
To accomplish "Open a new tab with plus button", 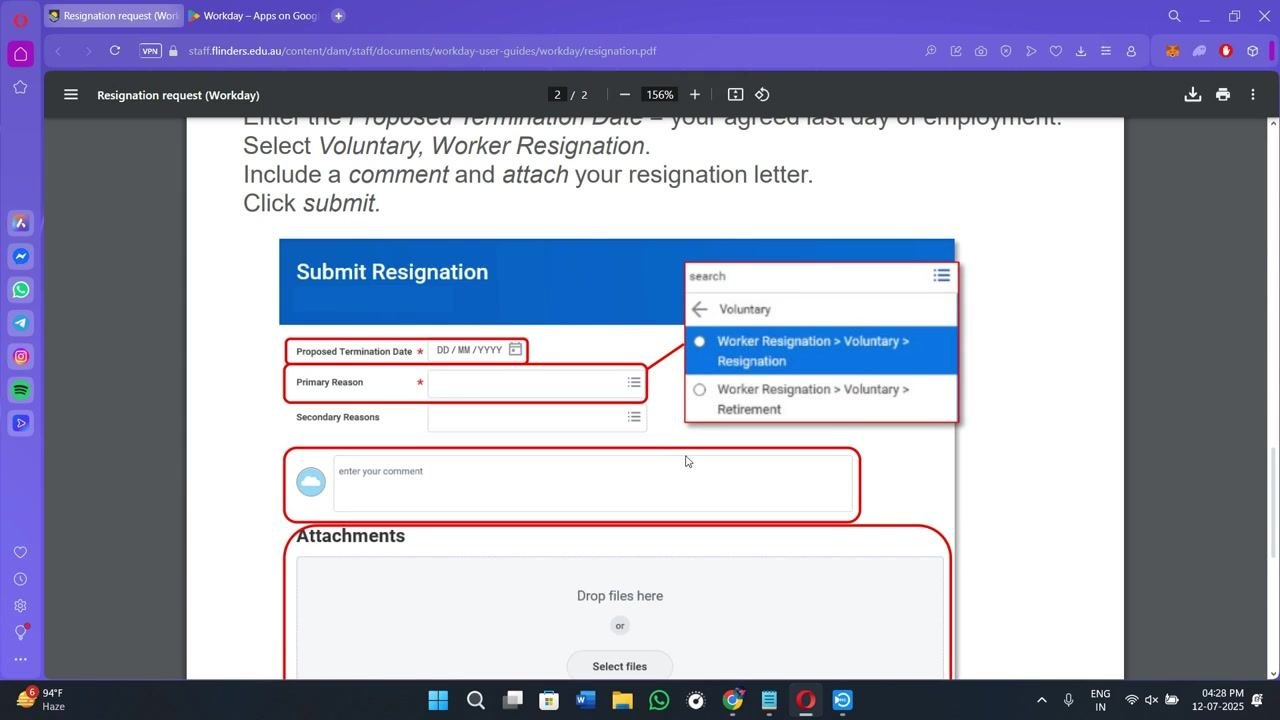I will 338,16.
